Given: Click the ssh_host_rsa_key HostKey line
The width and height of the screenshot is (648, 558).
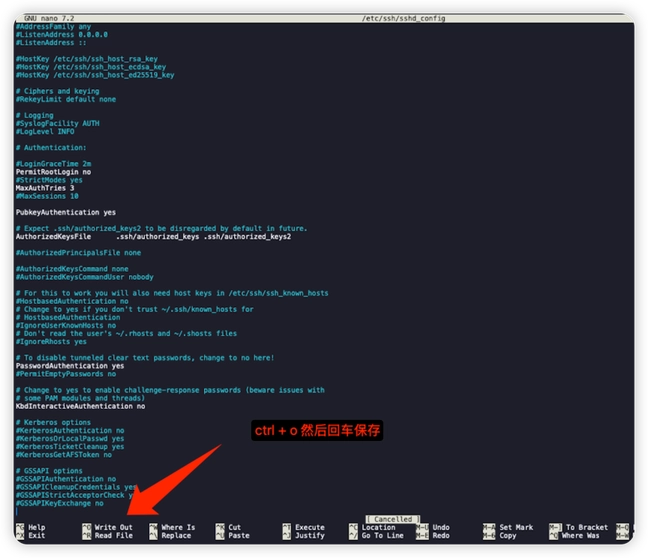Looking at the screenshot, I should tap(87, 59).
